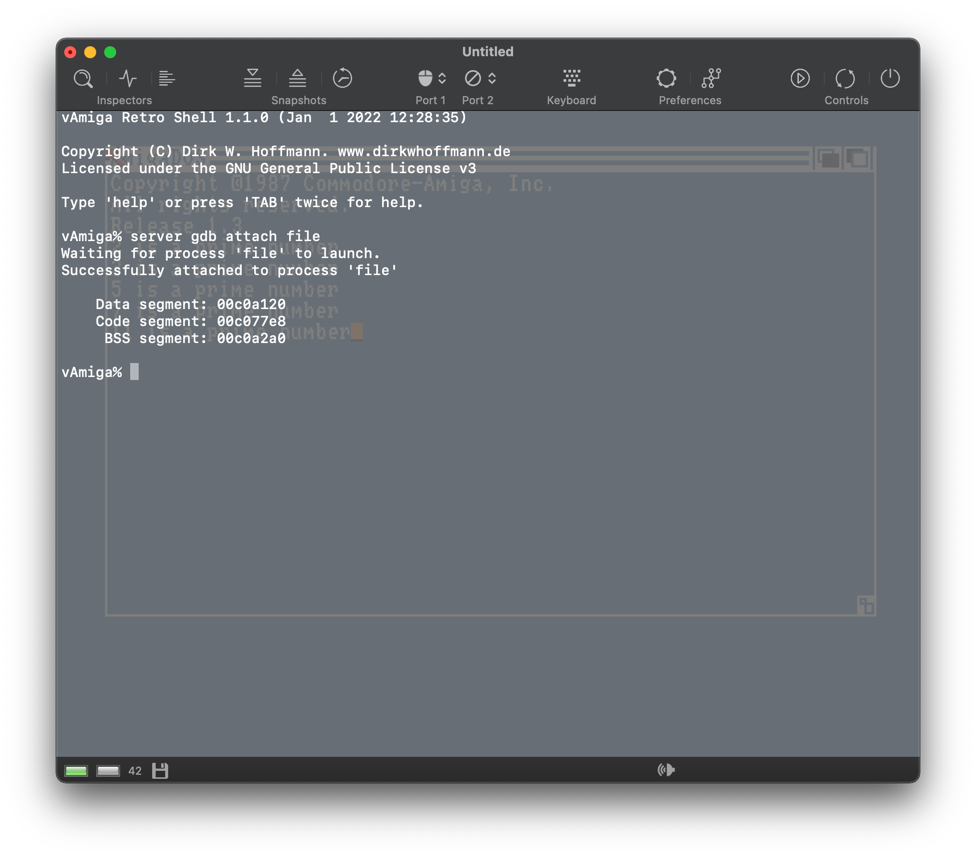Select the Port 1 mouse device icon
This screenshot has height=857, width=976.
pyautogui.click(x=425, y=78)
